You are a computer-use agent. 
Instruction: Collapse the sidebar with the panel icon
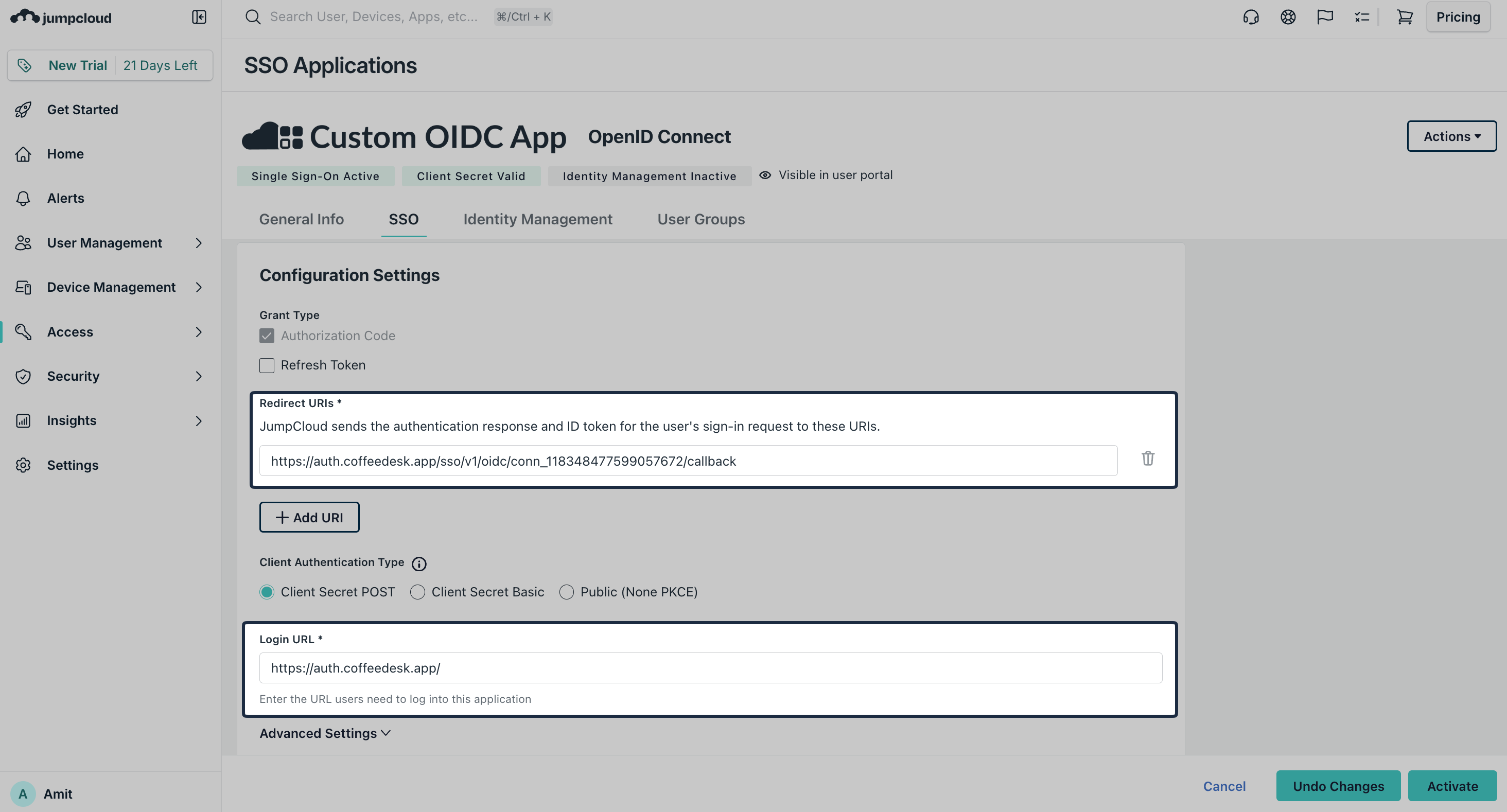pyautogui.click(x=199, y=16)
